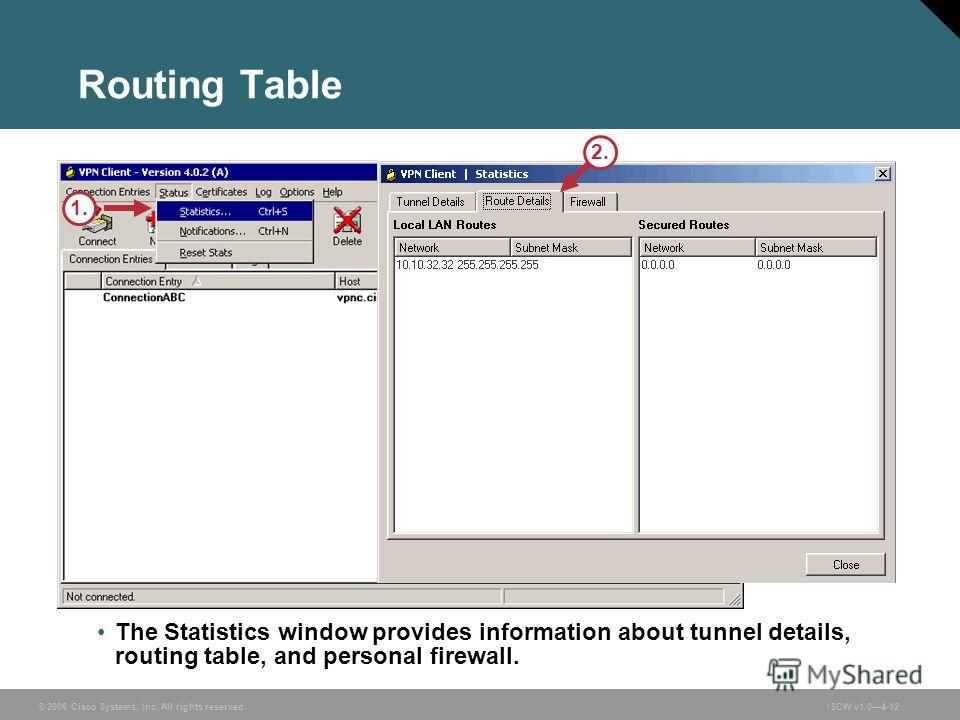Image resolution: width=960 pixels, height=720 pixels.
Task: Click the Statistics window bullet description text
Action: [483, 643]
